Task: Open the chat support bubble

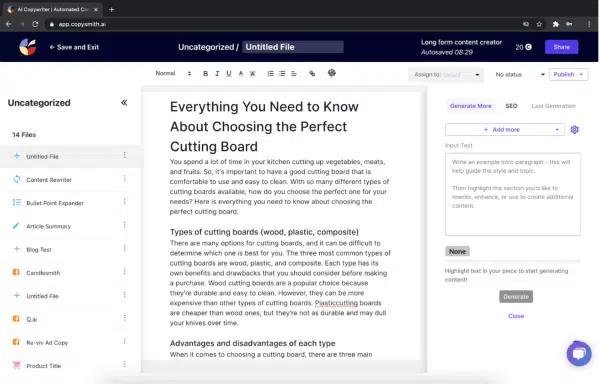Action: [579, 353]
